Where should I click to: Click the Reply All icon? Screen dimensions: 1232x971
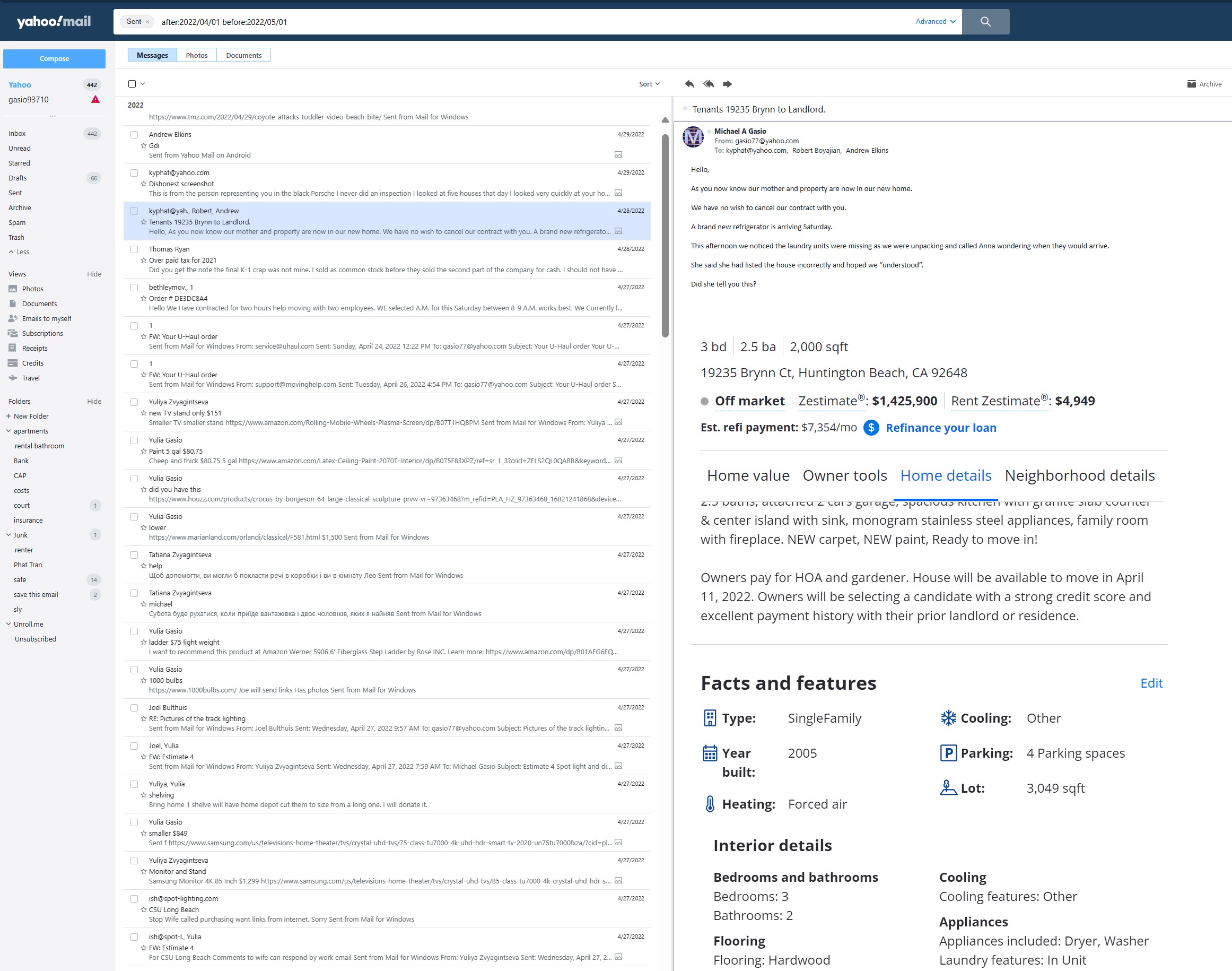click(708, 84)
